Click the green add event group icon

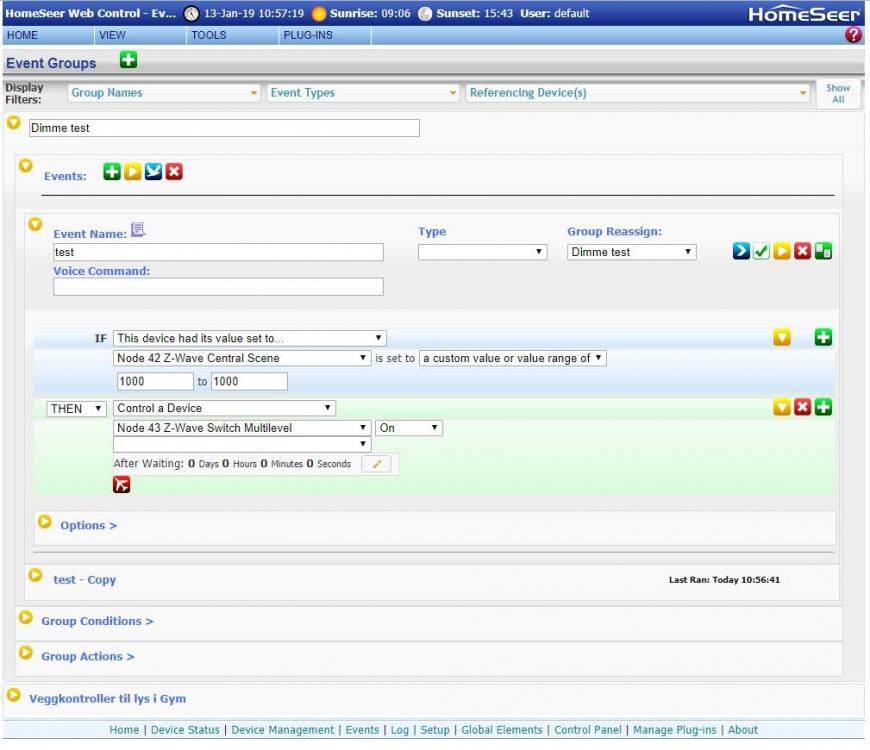click(128, 61)
